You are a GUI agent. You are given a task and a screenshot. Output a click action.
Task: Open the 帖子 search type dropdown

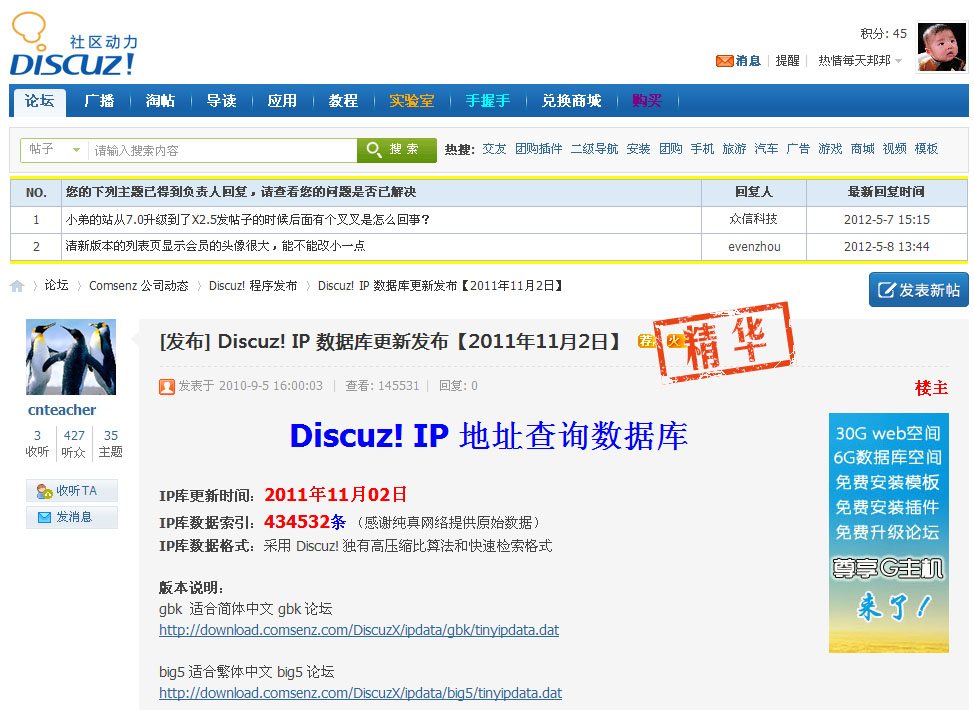[55, 150]
